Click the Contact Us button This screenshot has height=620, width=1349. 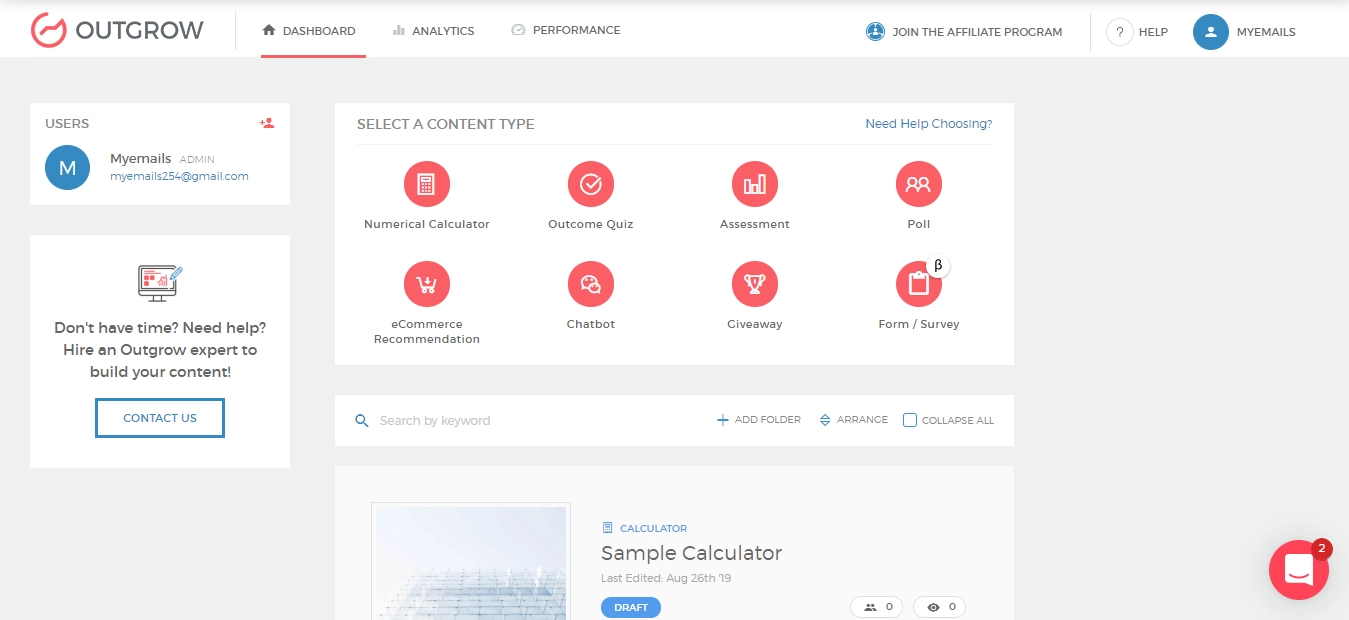[x=160, y=418]
